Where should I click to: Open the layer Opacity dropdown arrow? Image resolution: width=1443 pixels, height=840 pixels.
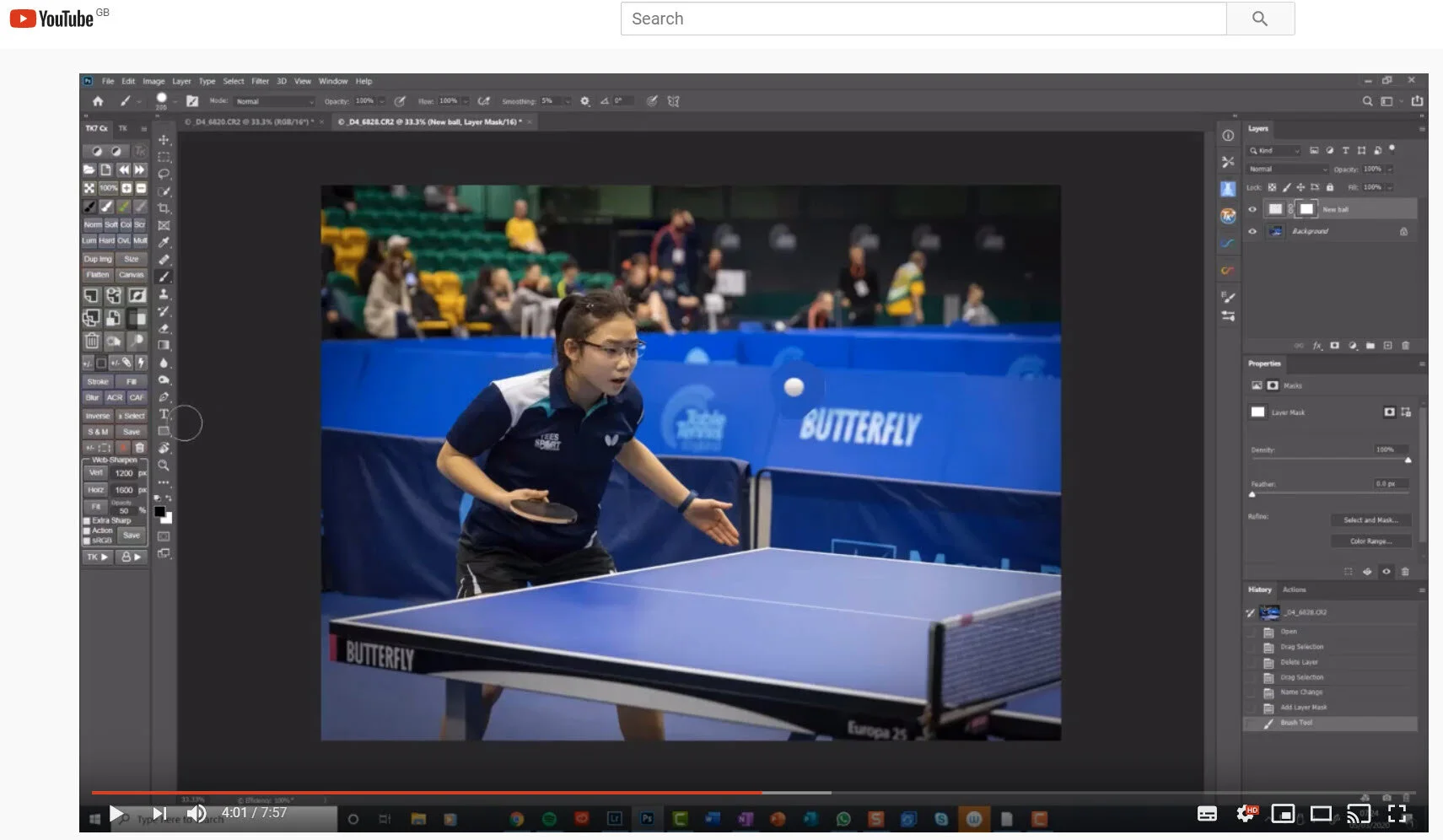(1389, 170)
